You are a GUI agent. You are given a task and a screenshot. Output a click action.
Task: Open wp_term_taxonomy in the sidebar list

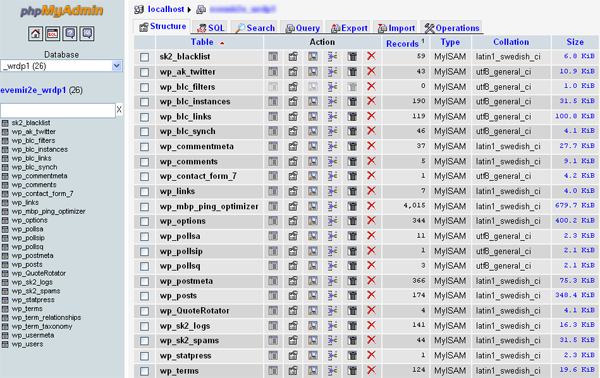42,326
